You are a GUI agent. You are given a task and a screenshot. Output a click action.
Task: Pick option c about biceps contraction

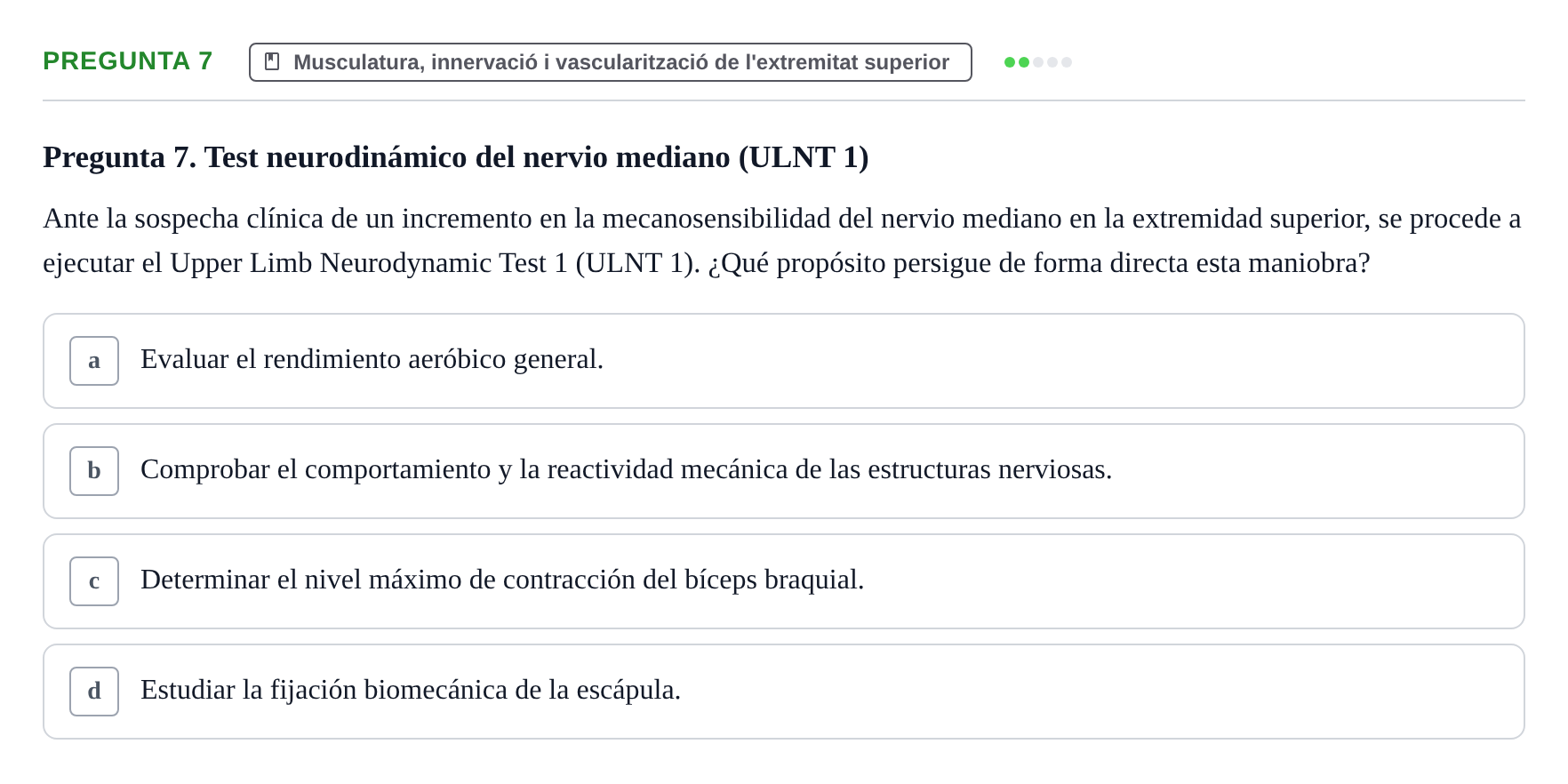(783, 581)
